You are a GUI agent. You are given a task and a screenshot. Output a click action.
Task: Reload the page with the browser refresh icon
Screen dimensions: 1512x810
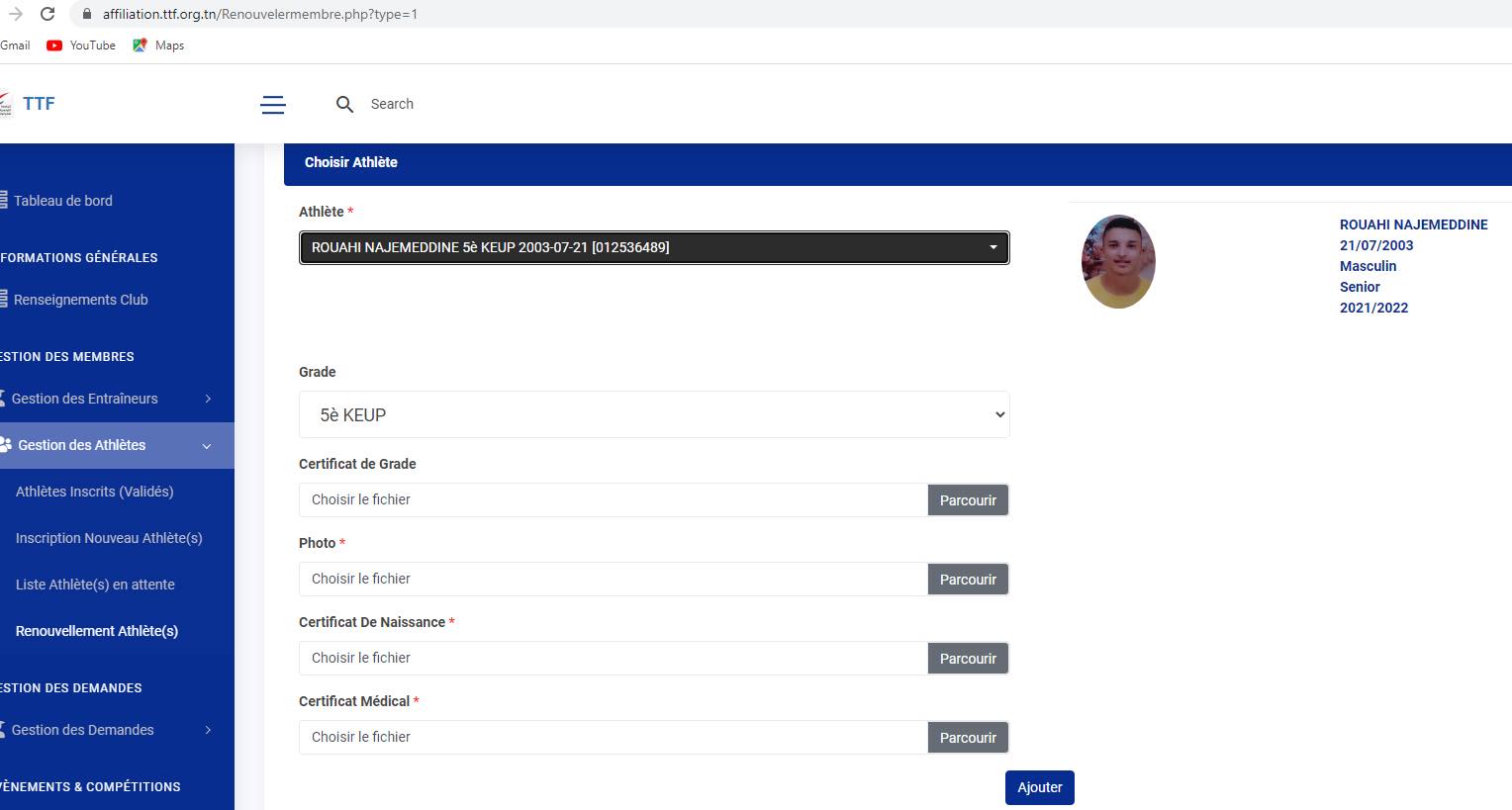[47, 14]
